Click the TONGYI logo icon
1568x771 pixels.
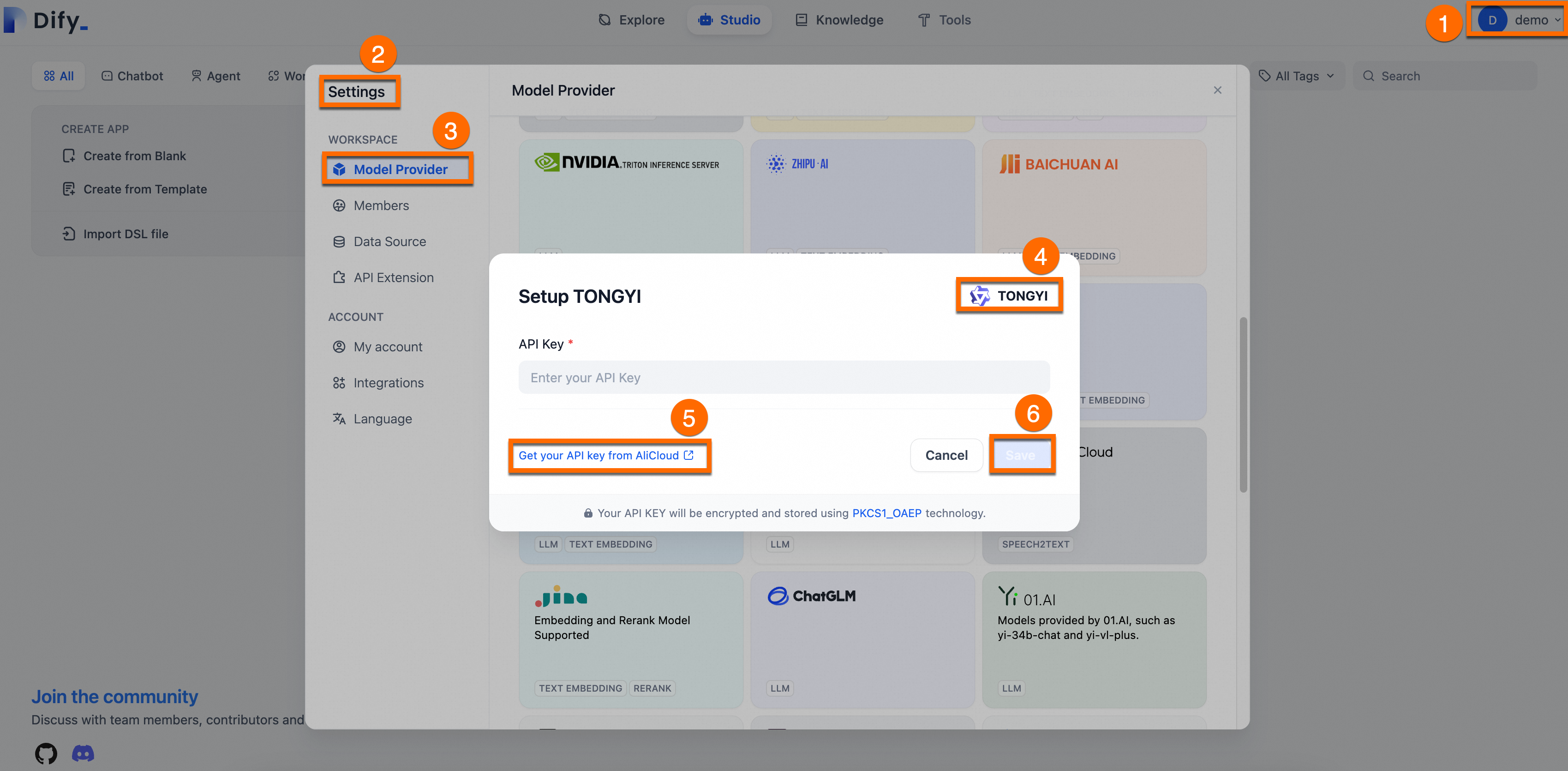coord(980,296)
